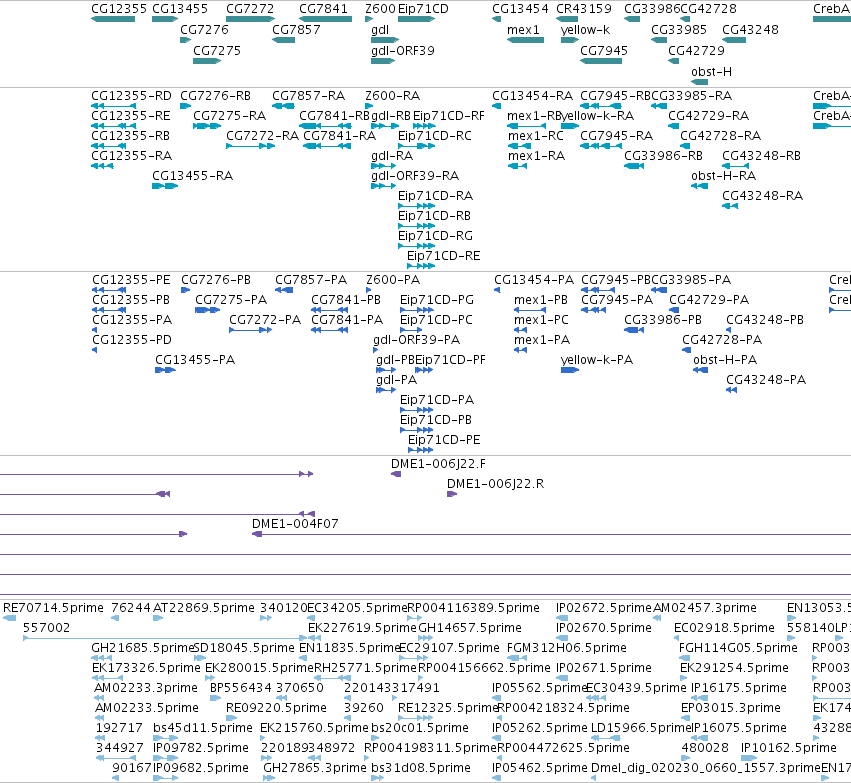Click transcript CG12355-RD
851x783 pixels.
click(x=113, y=106)
